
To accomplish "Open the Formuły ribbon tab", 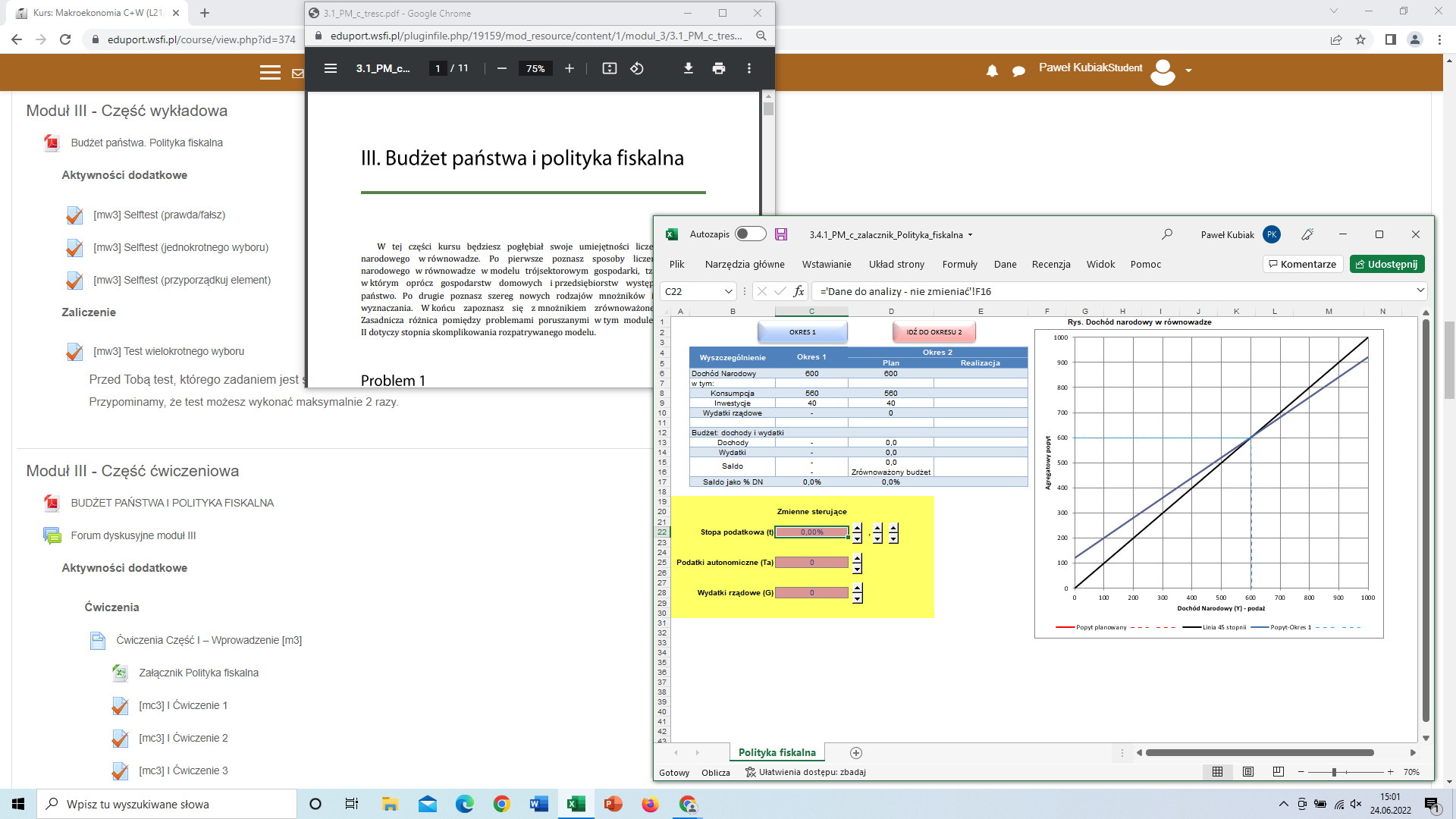I will [x=959, y=264].
